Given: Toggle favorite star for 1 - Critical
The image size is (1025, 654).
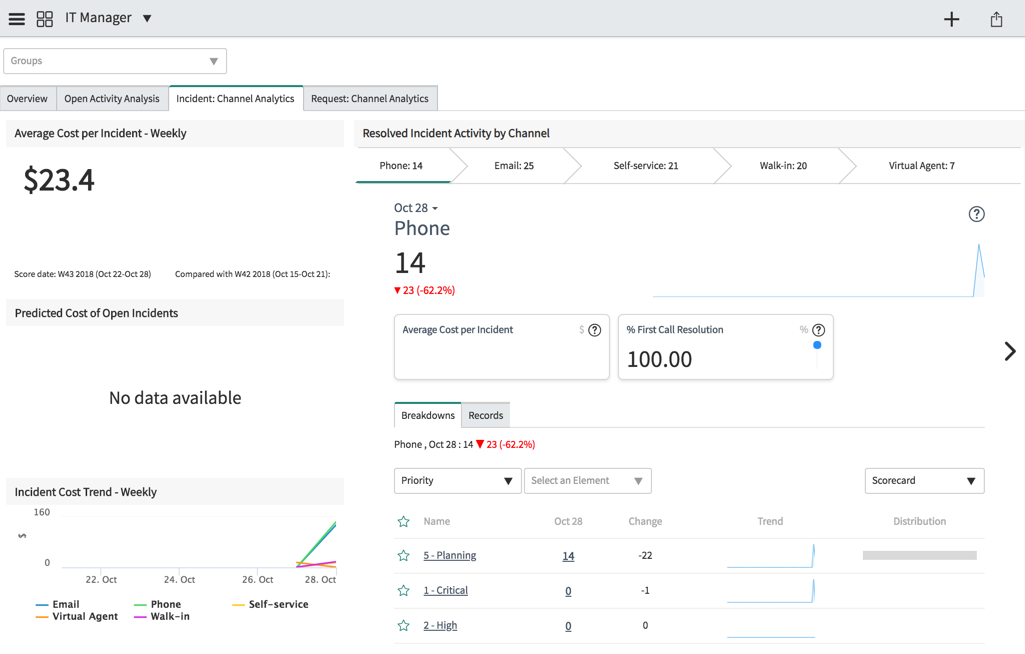Looking at the screenshot, I should (403, 591).
